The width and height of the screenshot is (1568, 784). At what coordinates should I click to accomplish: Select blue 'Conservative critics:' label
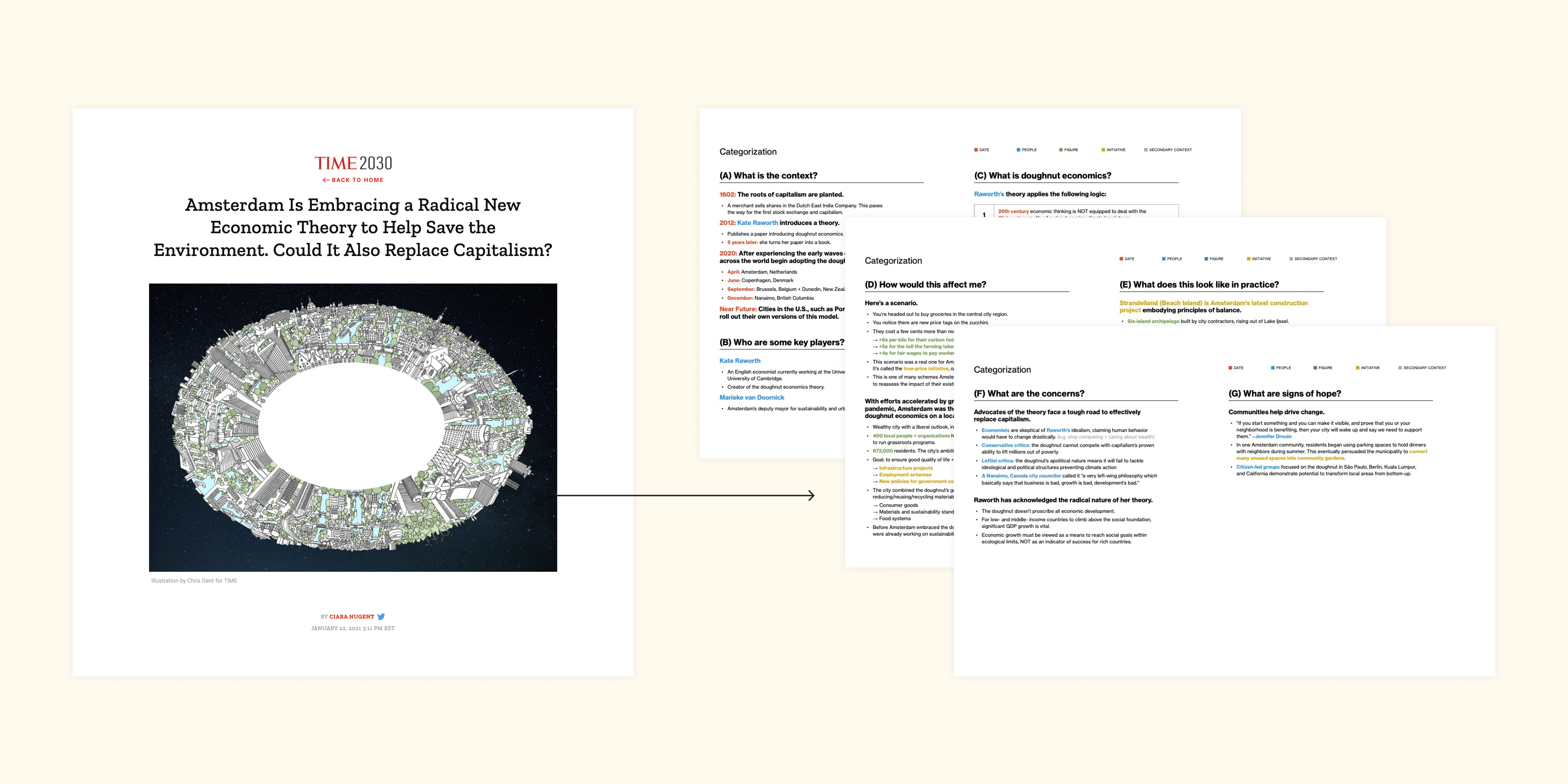[x=1006, y=446]
